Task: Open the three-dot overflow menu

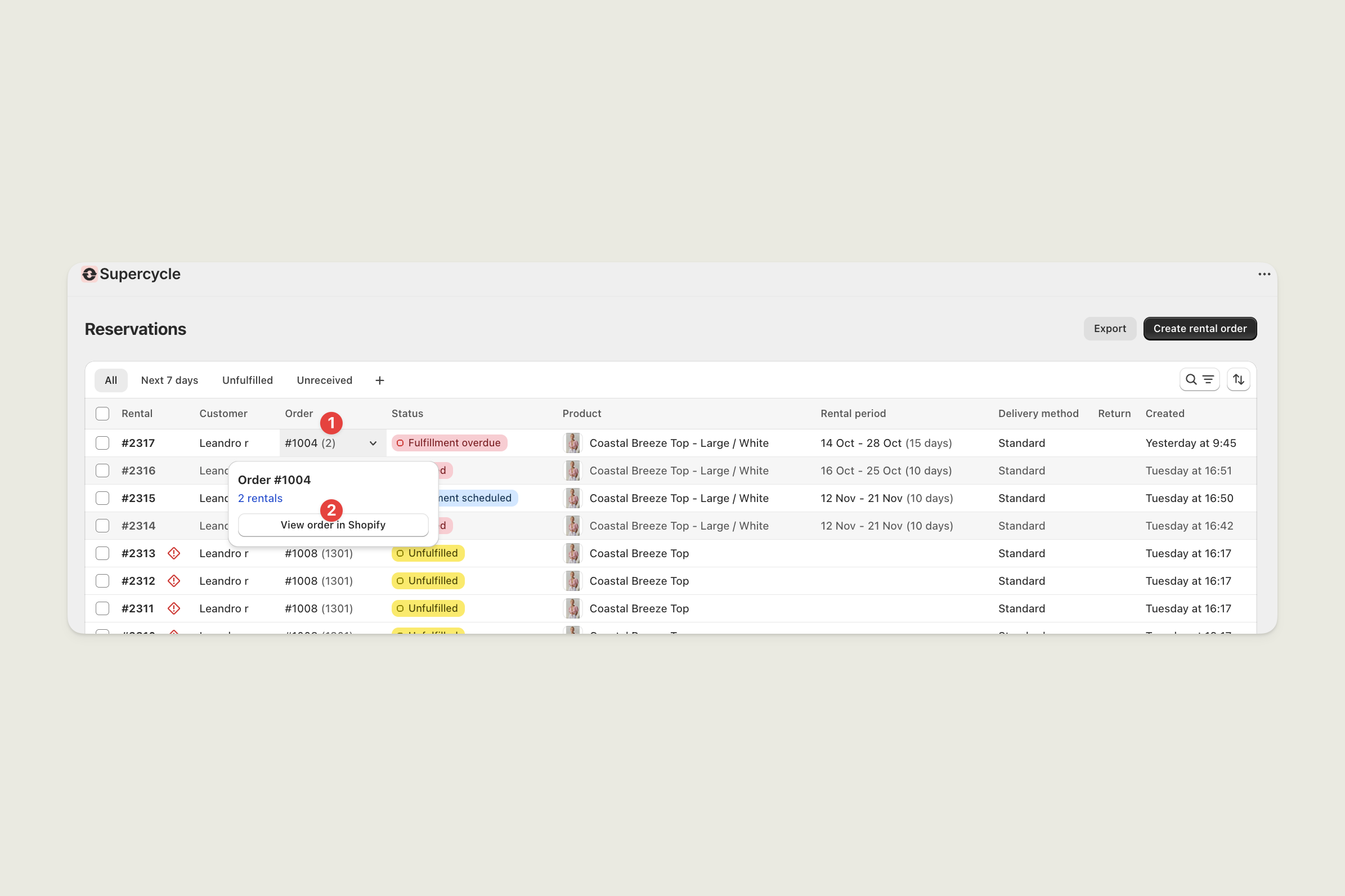Action: pos(1264,274)
